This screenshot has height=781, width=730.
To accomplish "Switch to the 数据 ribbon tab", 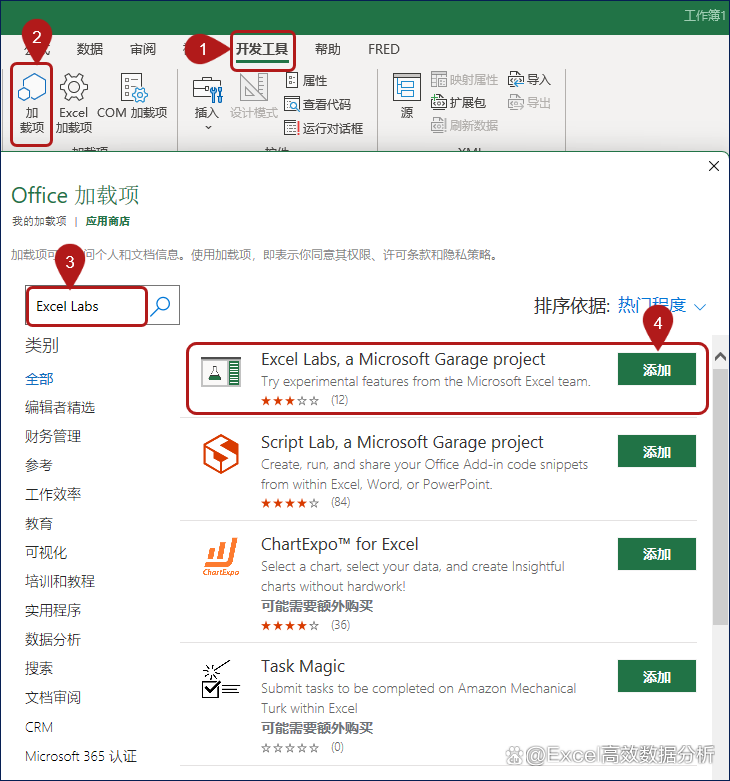I will [x=90, y=49].
